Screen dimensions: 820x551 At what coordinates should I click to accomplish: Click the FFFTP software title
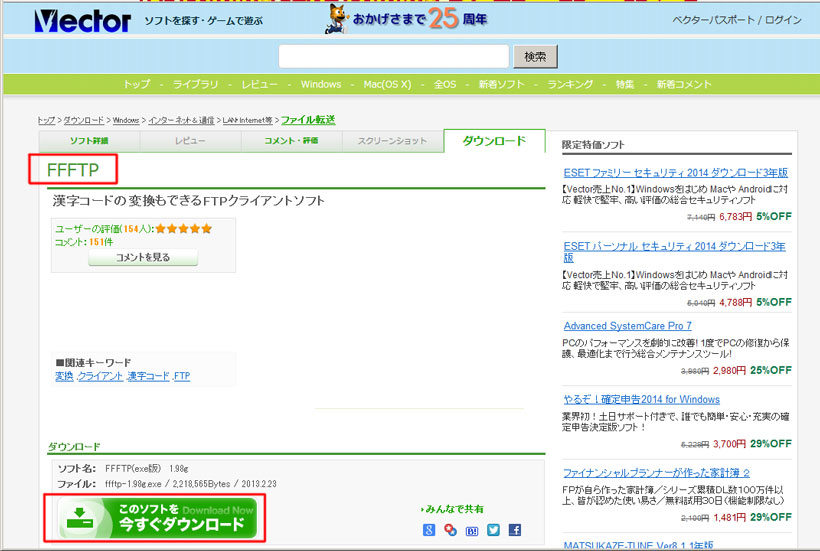coord(73,170)
